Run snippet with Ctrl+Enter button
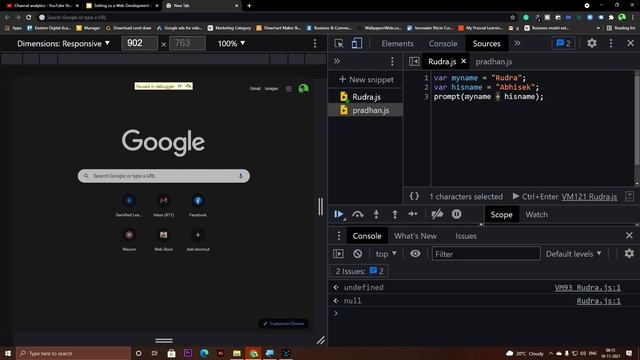 coord(536,196)
